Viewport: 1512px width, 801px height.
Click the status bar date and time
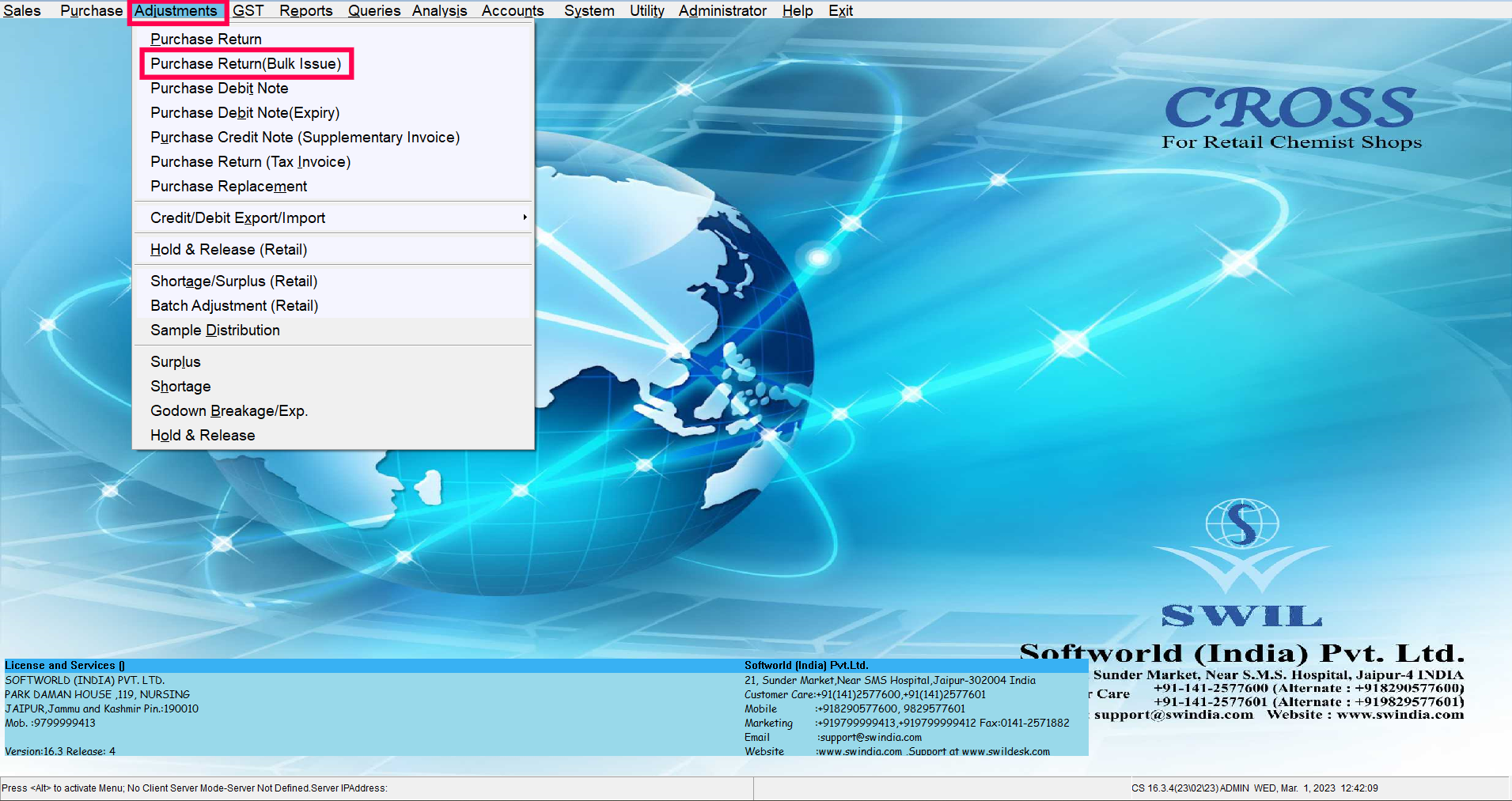[x=1316, y=788]
